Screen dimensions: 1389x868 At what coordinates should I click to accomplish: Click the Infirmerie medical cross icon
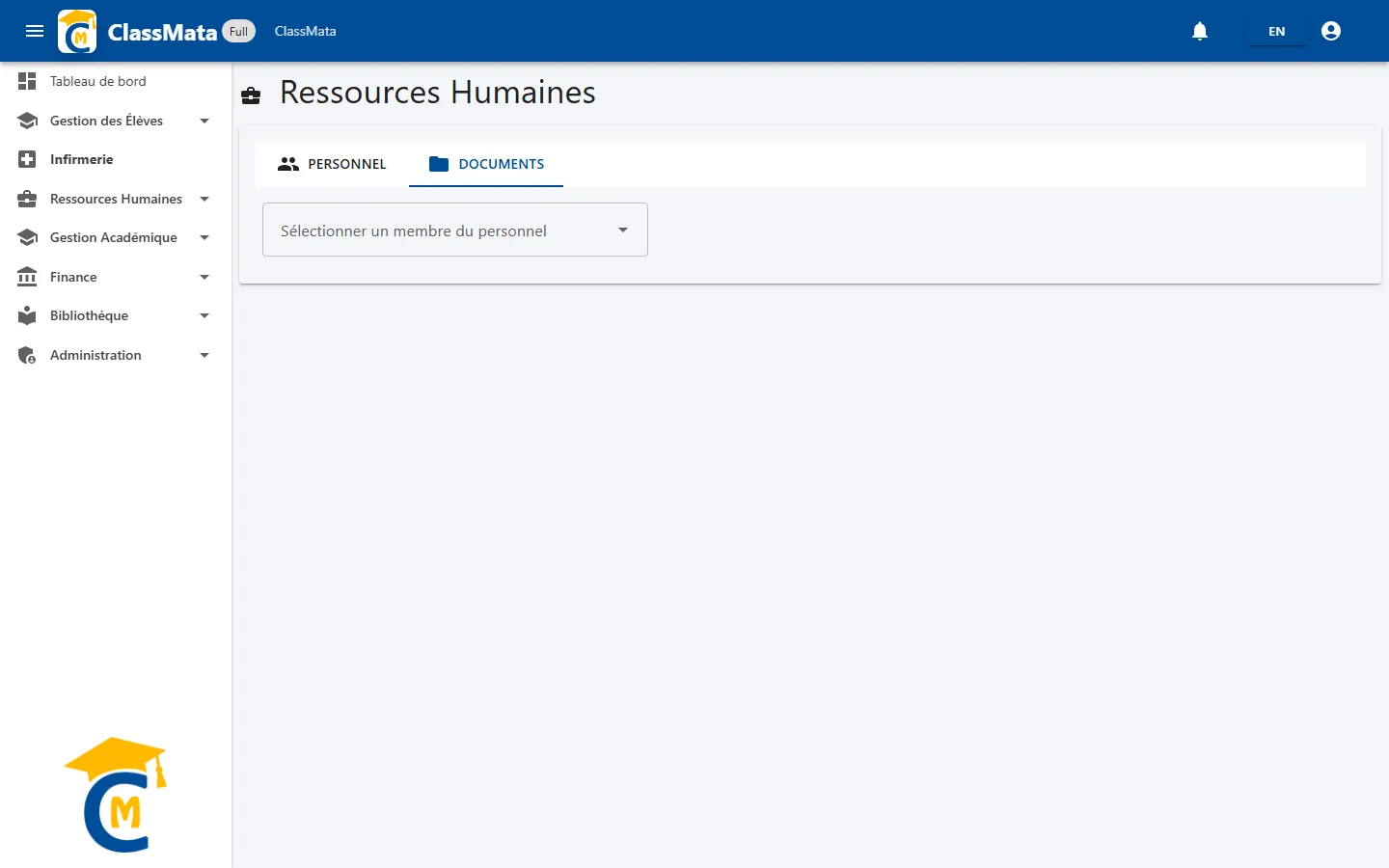(x=27, y=159)
